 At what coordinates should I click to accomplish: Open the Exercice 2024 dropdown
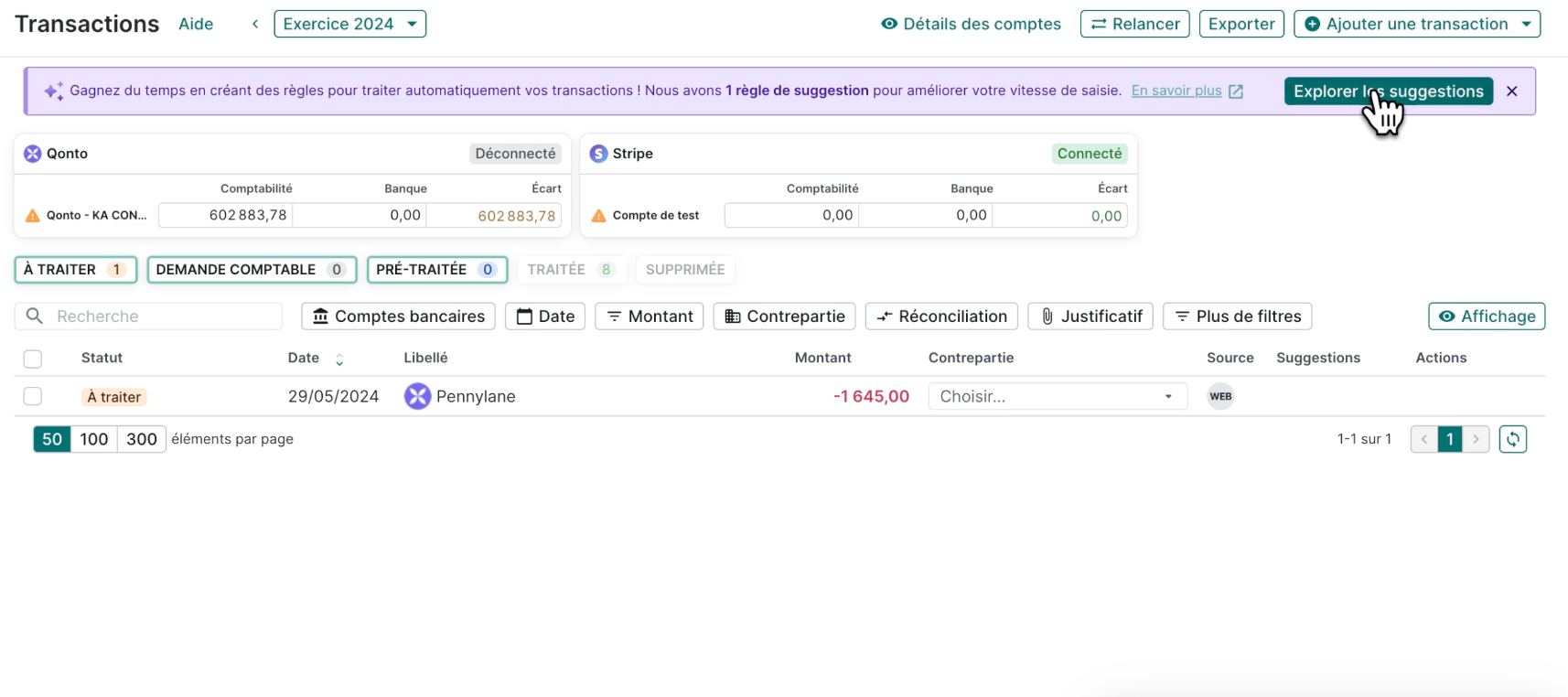350,24
